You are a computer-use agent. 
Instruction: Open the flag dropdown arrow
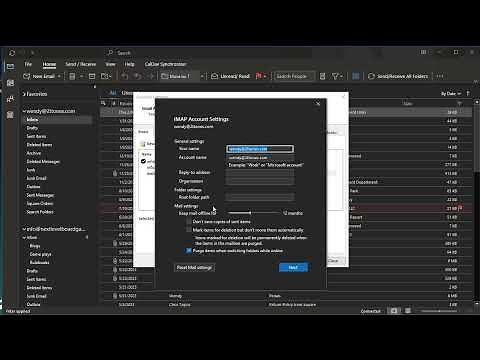coord(265,76)
